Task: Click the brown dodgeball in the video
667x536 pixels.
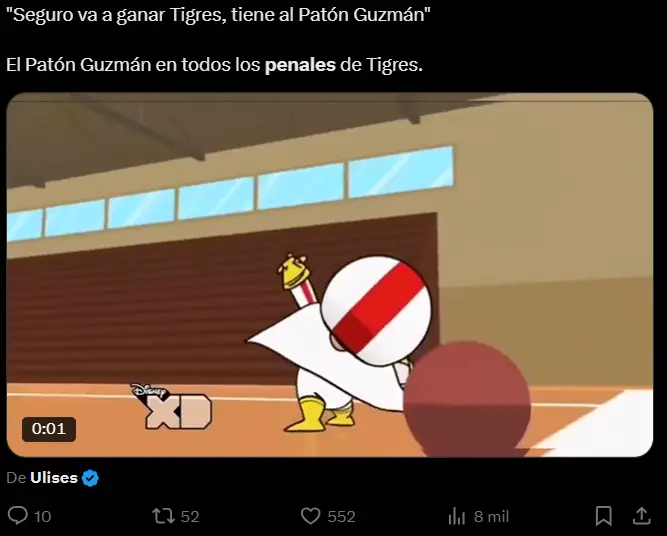Action: tap(467, 399)
